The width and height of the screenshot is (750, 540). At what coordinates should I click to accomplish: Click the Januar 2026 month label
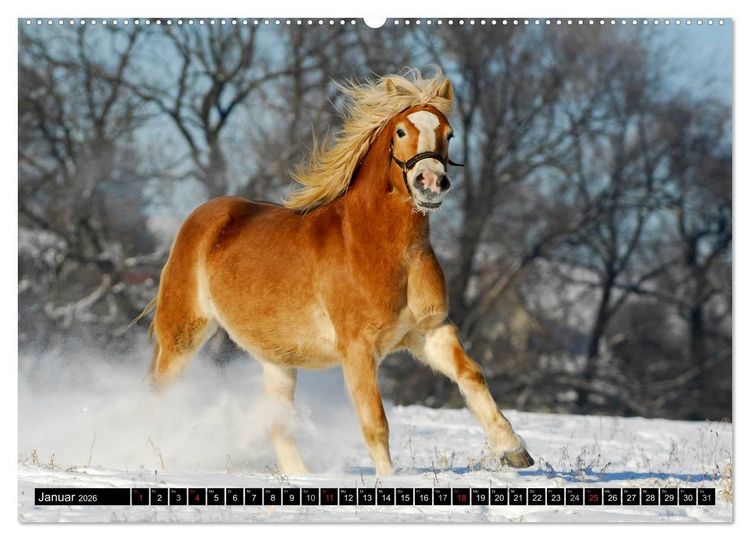[x=67, y=497]
